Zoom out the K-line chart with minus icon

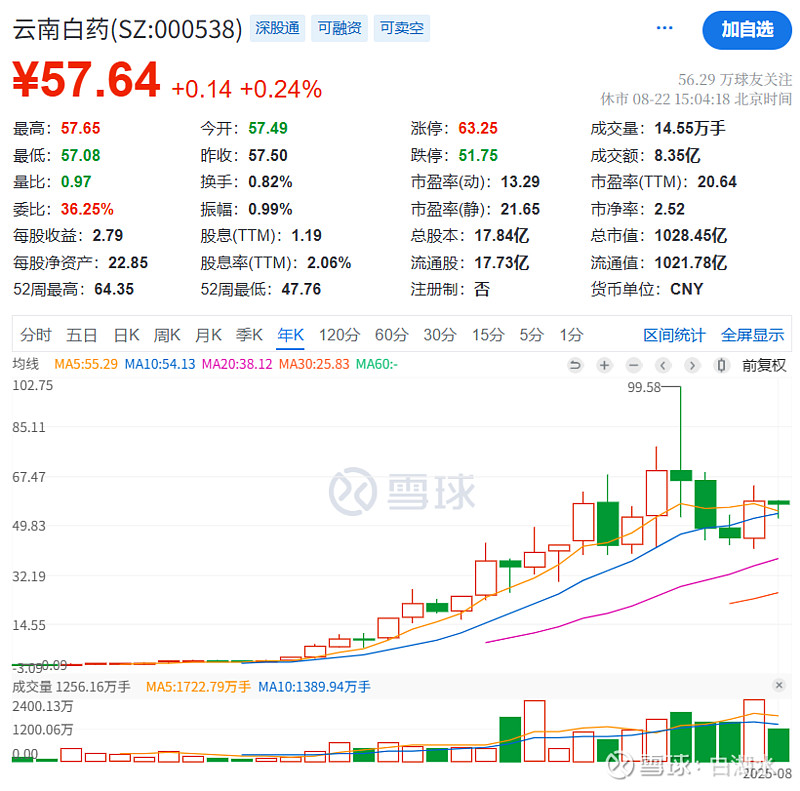[x=634, y=365]
